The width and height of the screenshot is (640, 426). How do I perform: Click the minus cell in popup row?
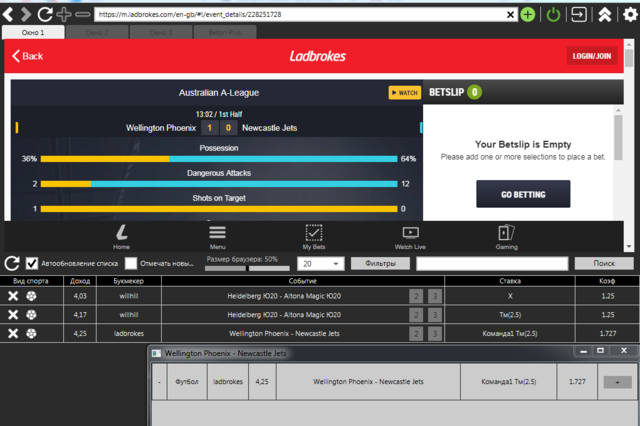click(x=159, y=382)
